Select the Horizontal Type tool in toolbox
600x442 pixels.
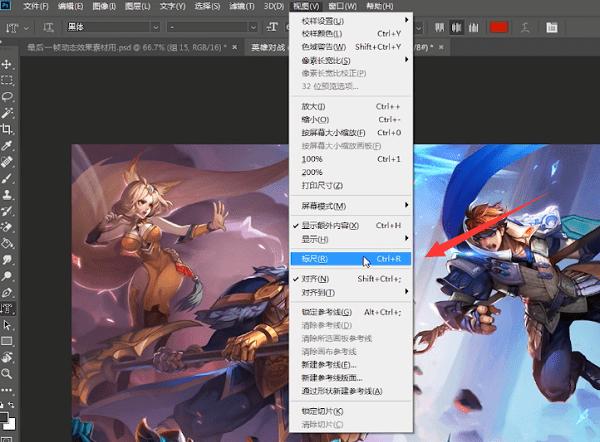pyautogui.click(x=7, y=308)
